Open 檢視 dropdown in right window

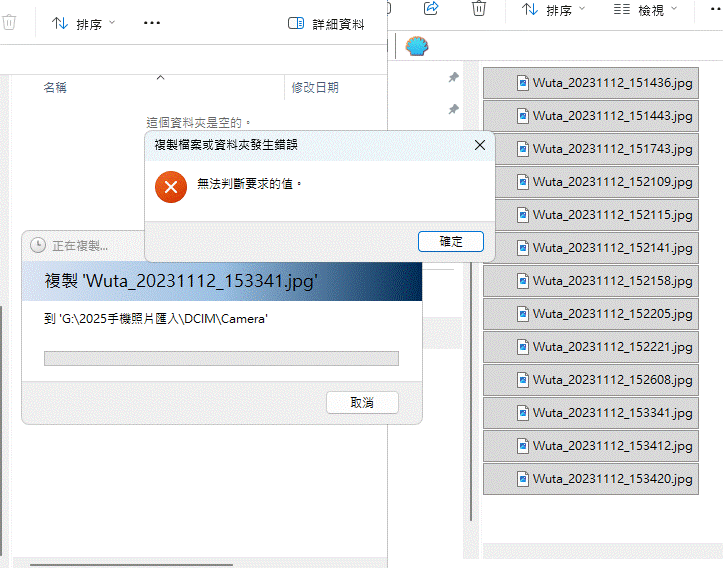click(x=646, y=10)
